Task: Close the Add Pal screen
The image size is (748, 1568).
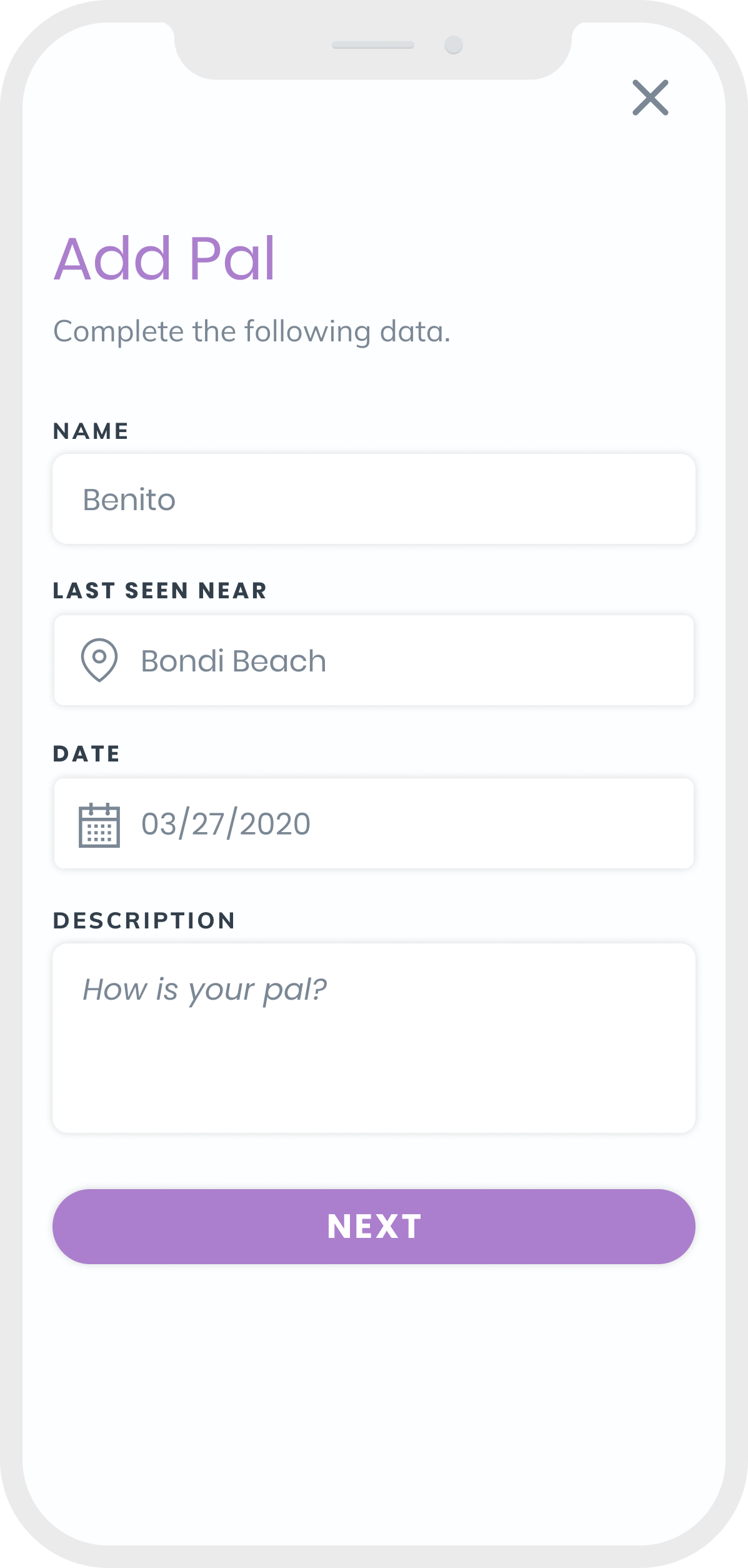Action: (651, 98)
